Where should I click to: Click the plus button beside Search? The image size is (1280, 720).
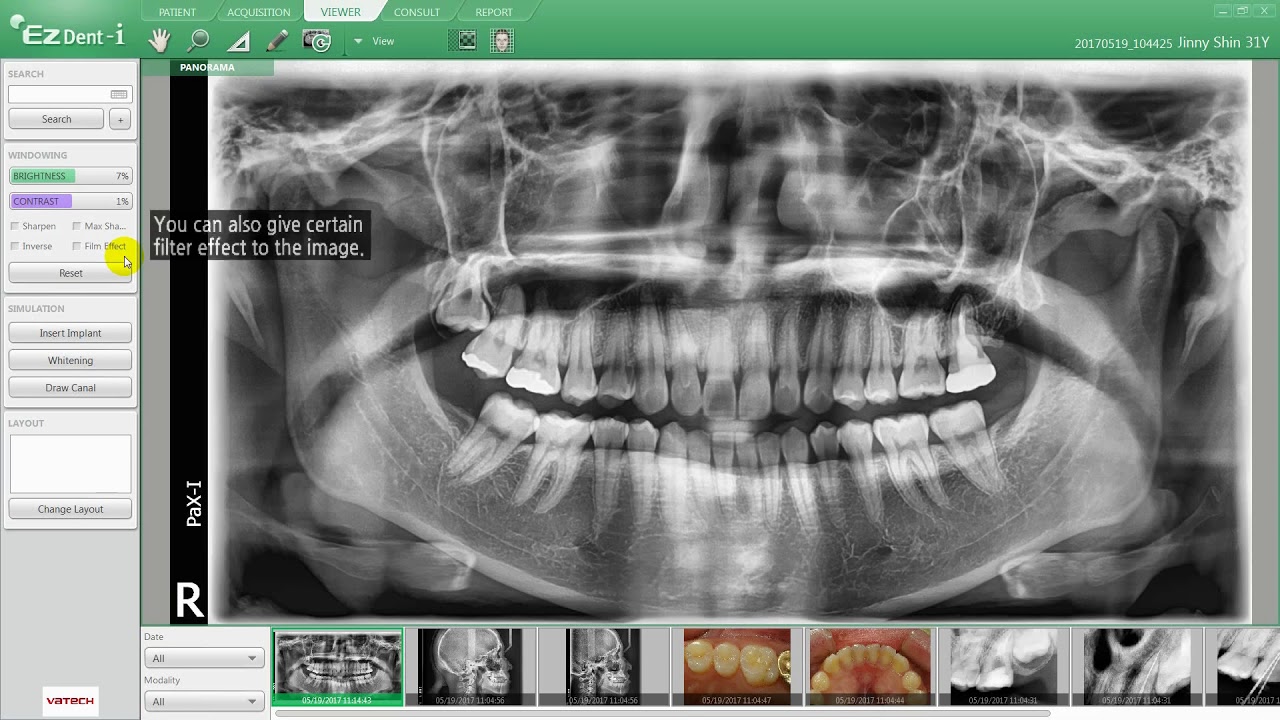click(120, 119)
